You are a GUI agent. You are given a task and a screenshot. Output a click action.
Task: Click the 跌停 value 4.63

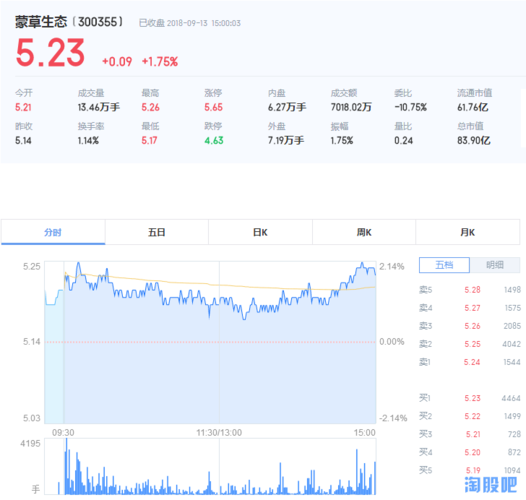coord(214,140)
